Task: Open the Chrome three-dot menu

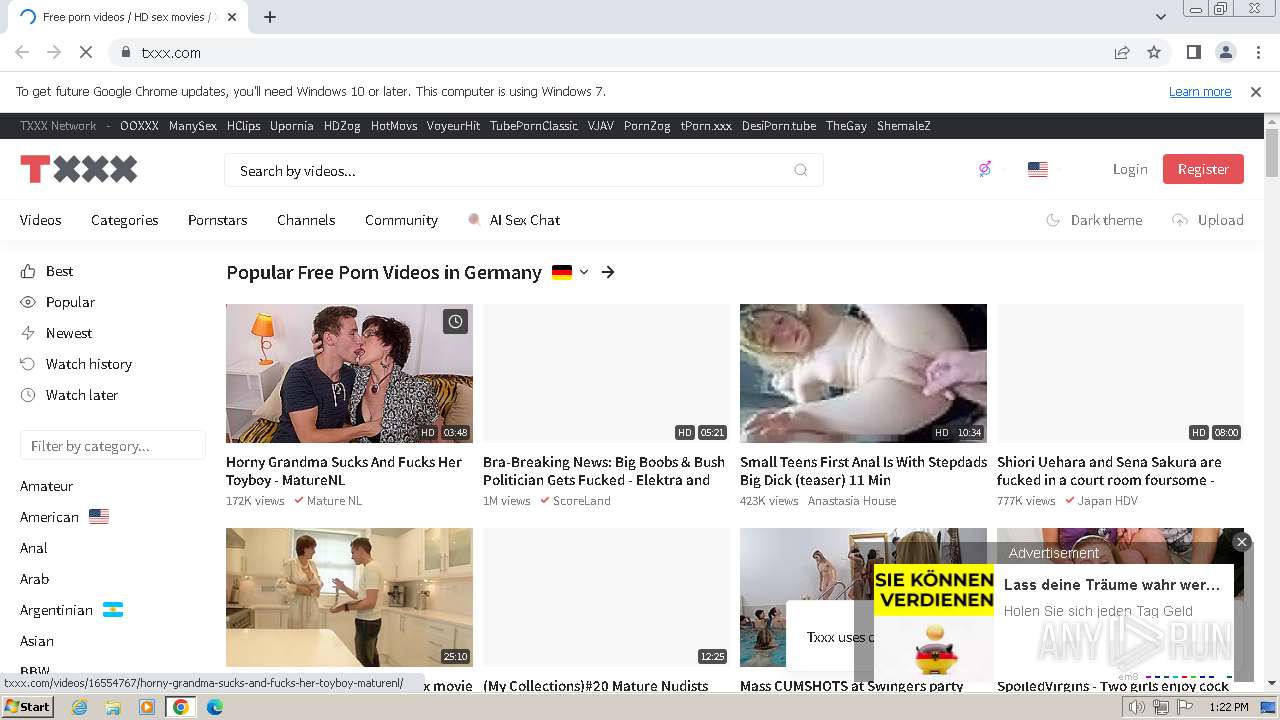Action: (1257, 52)
